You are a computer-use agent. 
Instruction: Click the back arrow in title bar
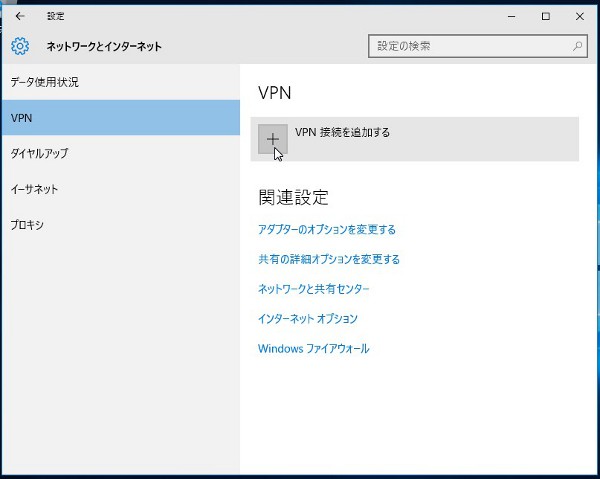(20, 16)
